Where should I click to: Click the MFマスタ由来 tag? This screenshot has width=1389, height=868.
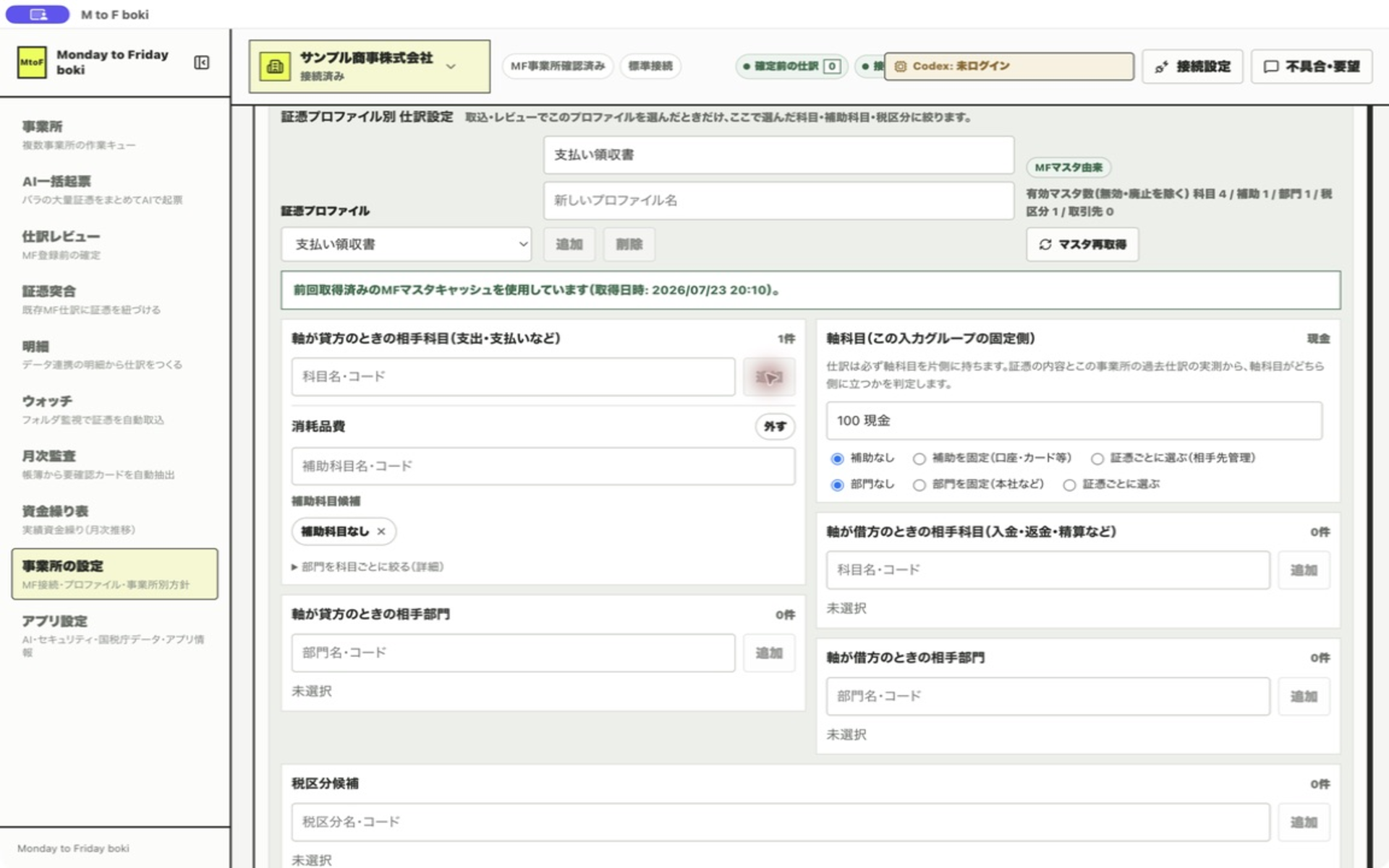coord(1069,167)
